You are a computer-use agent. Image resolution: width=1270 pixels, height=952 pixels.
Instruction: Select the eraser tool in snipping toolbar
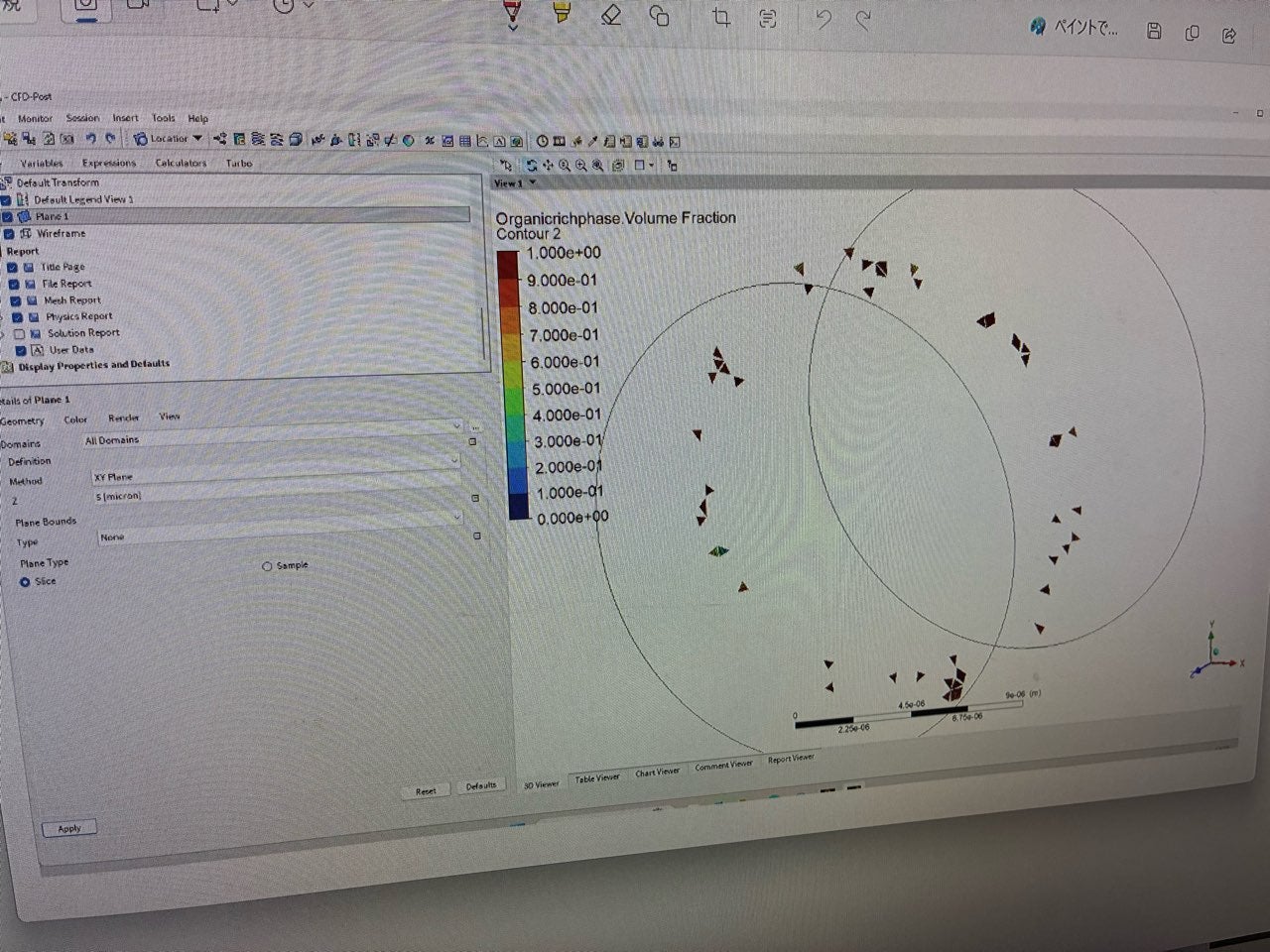pyautogui.click(x=611, y=17)
